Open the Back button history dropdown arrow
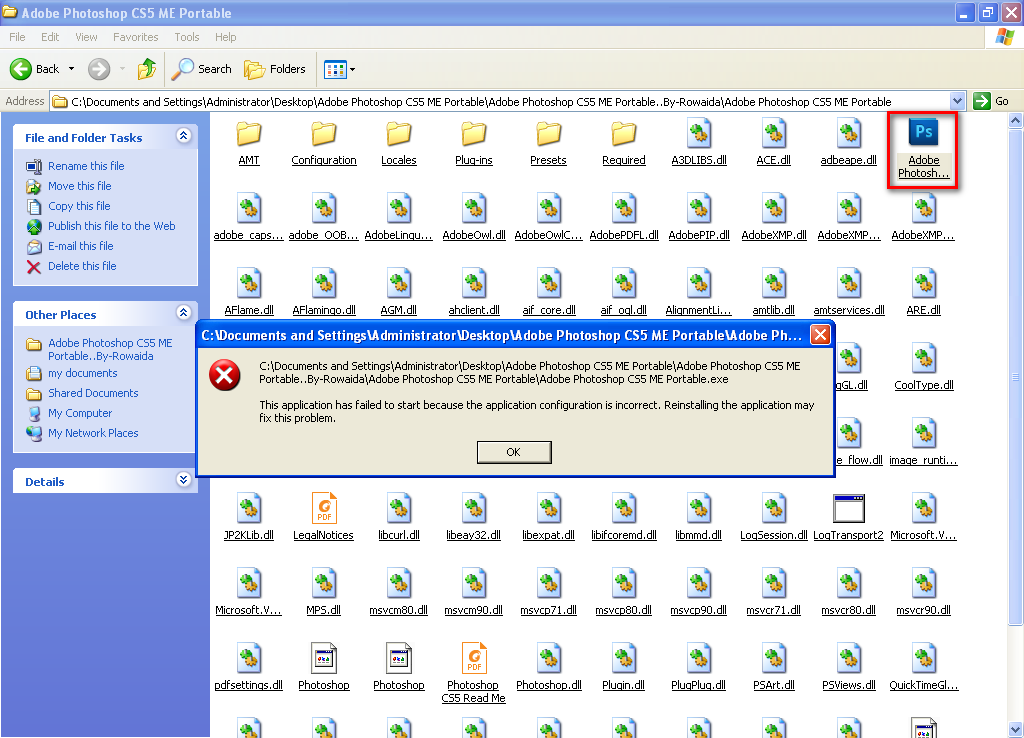Image resolution: width=1024 pixels, height=738 pixels. tap(71, 69)
